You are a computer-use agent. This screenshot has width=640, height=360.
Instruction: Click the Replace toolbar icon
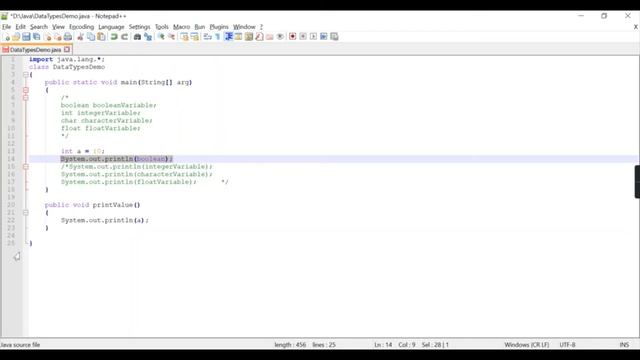[148, 37]
